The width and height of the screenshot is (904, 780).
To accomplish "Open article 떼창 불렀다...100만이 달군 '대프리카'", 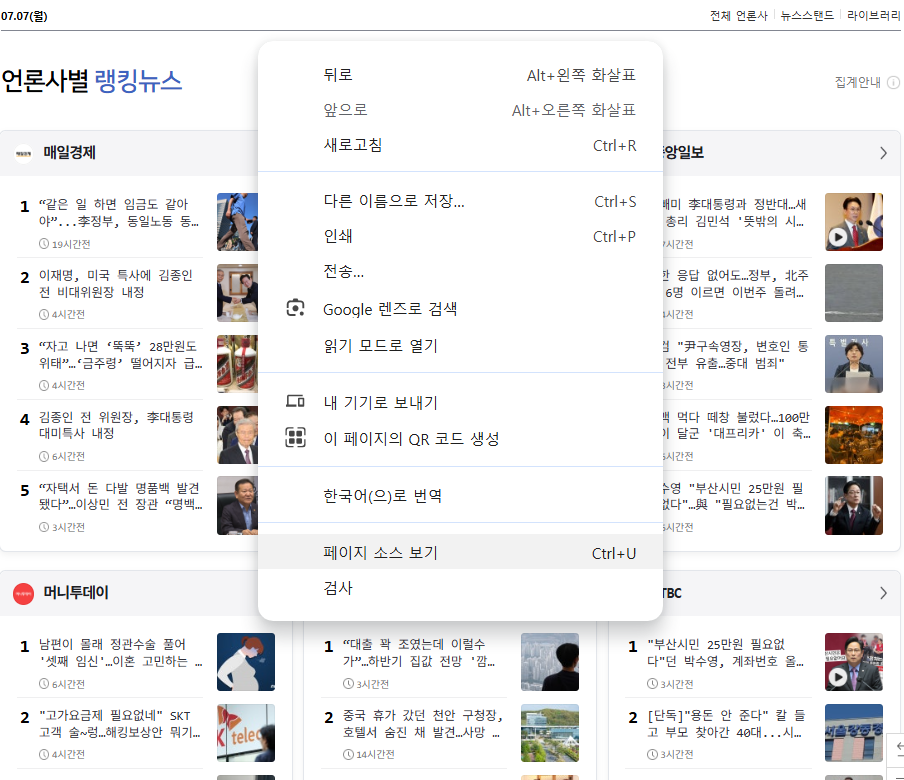I will pyautogui.click(x=736, y=425).
